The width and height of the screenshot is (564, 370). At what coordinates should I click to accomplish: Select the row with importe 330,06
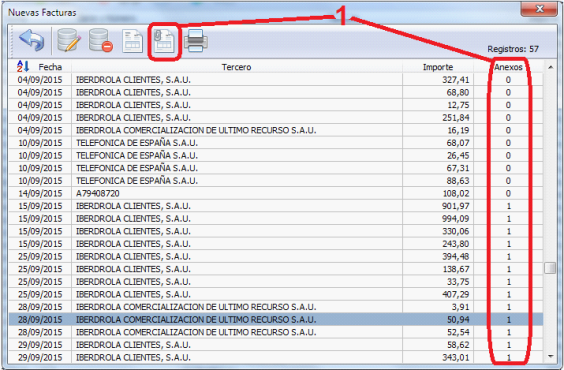[276, 231]
